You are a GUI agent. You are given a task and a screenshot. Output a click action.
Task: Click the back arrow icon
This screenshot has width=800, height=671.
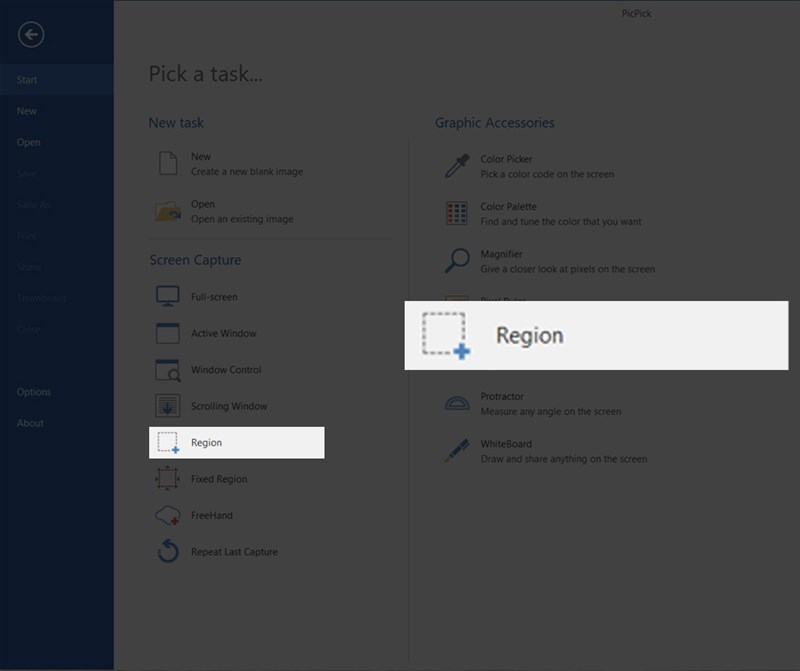[x=31, y=35]
